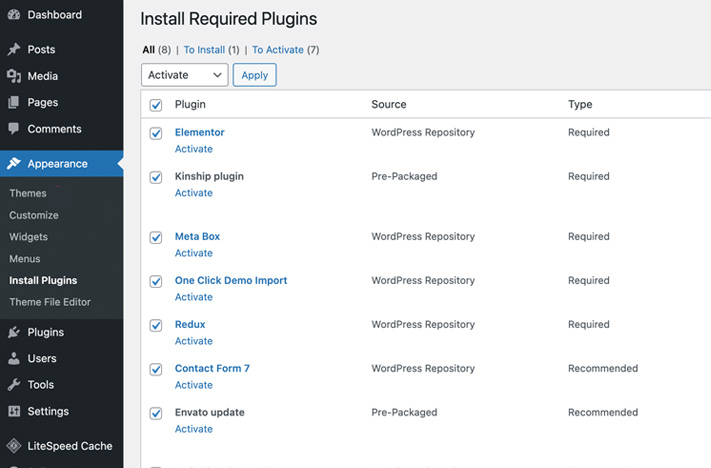711x468 pixels.
Task: Toggle the select-all checkbox in table header
Action: pos(156,105)
